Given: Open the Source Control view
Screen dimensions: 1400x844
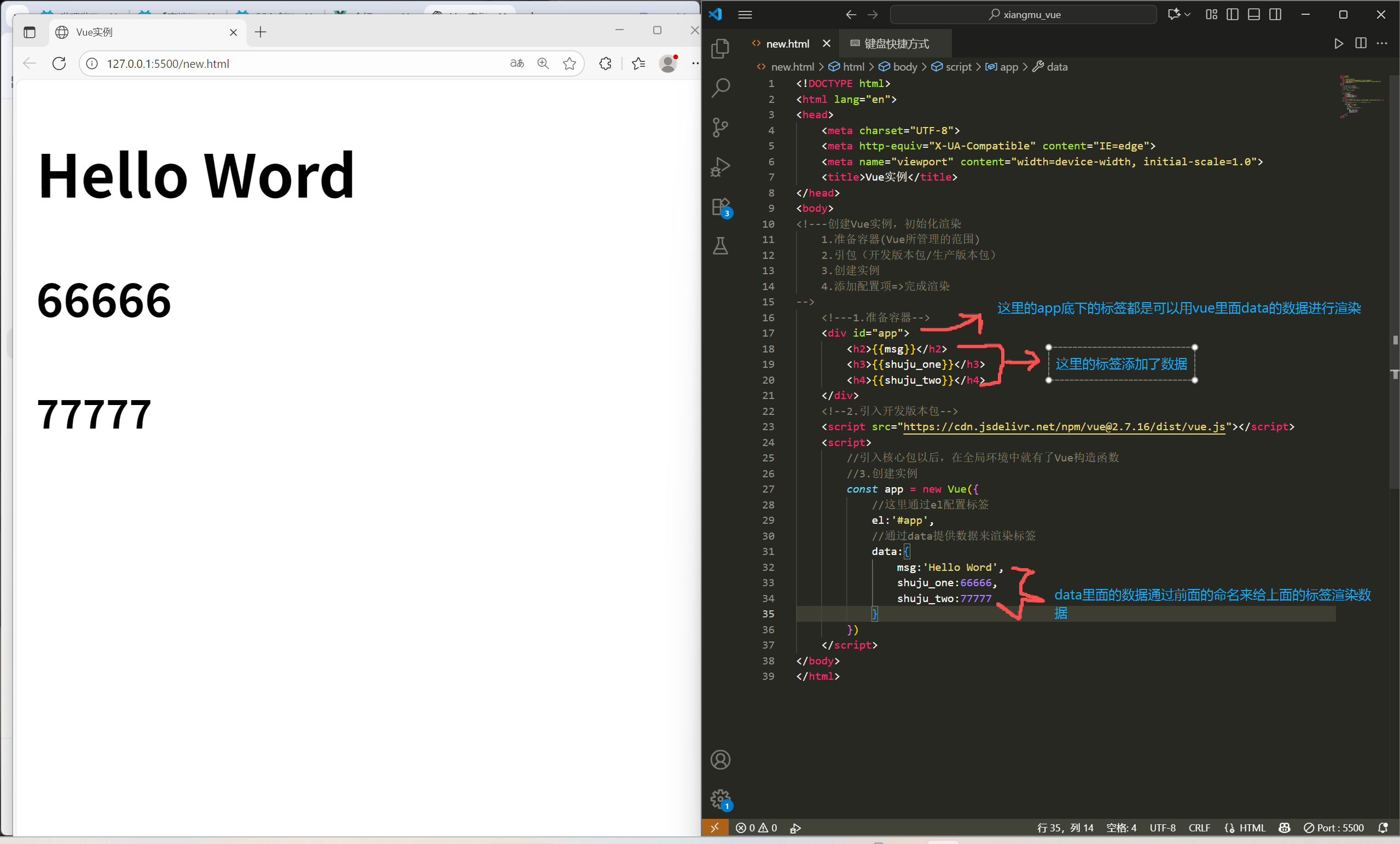Looking at the screenshot, I should [720, 127].
